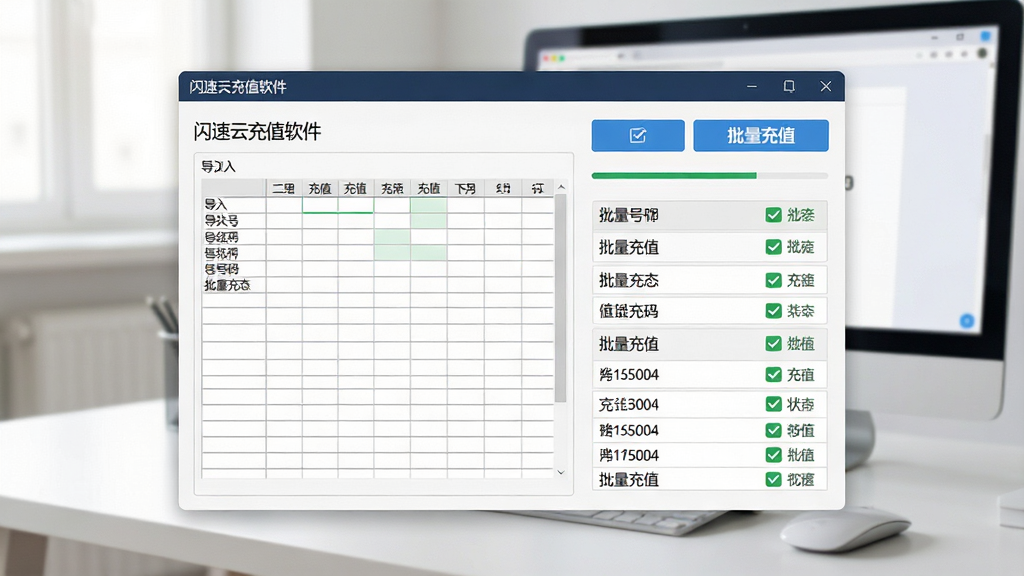Screen dimensions: 1024x576
Task: Toggle the checkbox in the 175004 row
Action: click(774, 455)
